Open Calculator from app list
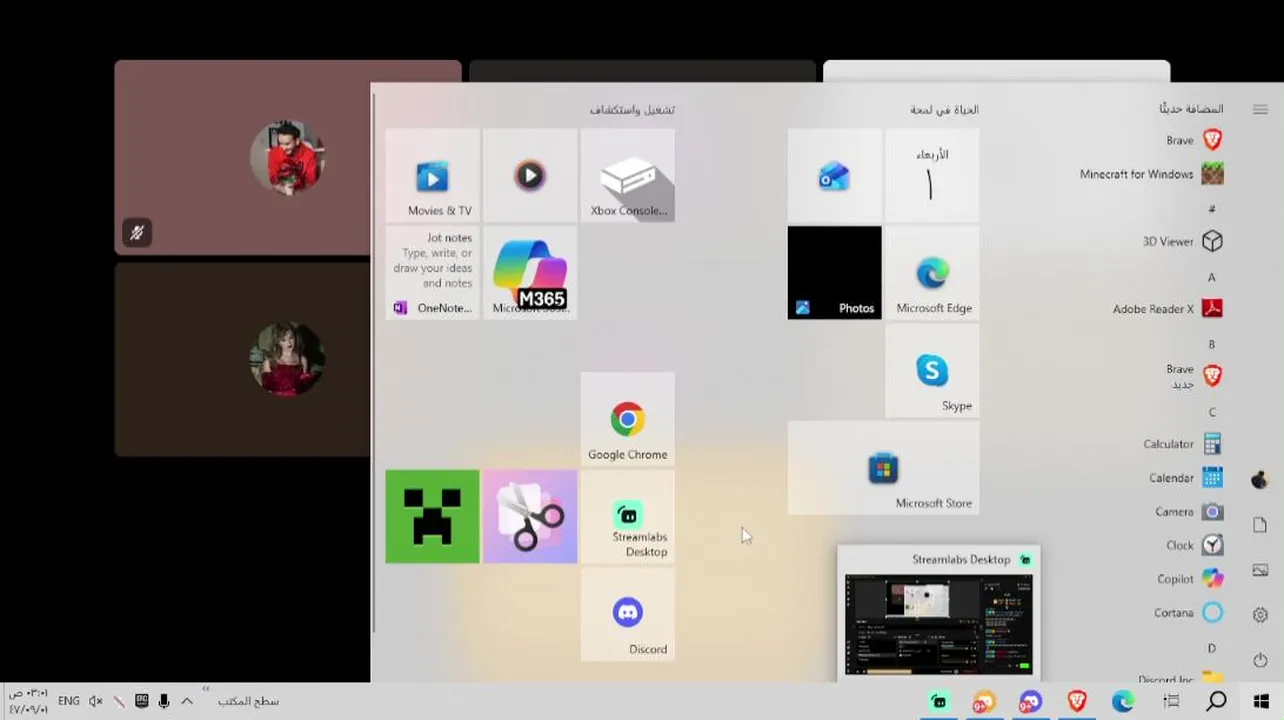 [x=1183, y=444]
